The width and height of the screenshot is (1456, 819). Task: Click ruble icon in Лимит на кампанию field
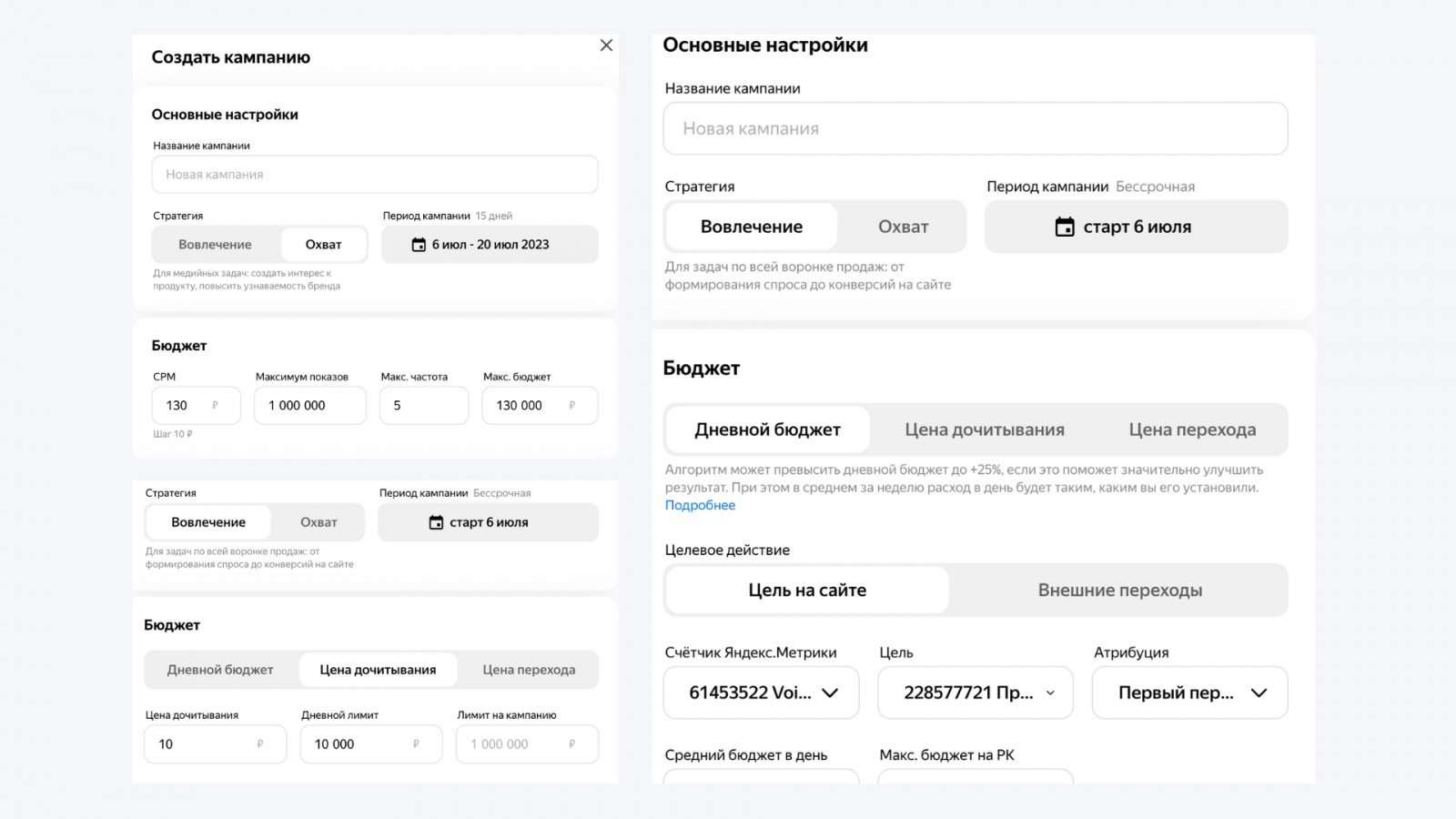[571, 744]
